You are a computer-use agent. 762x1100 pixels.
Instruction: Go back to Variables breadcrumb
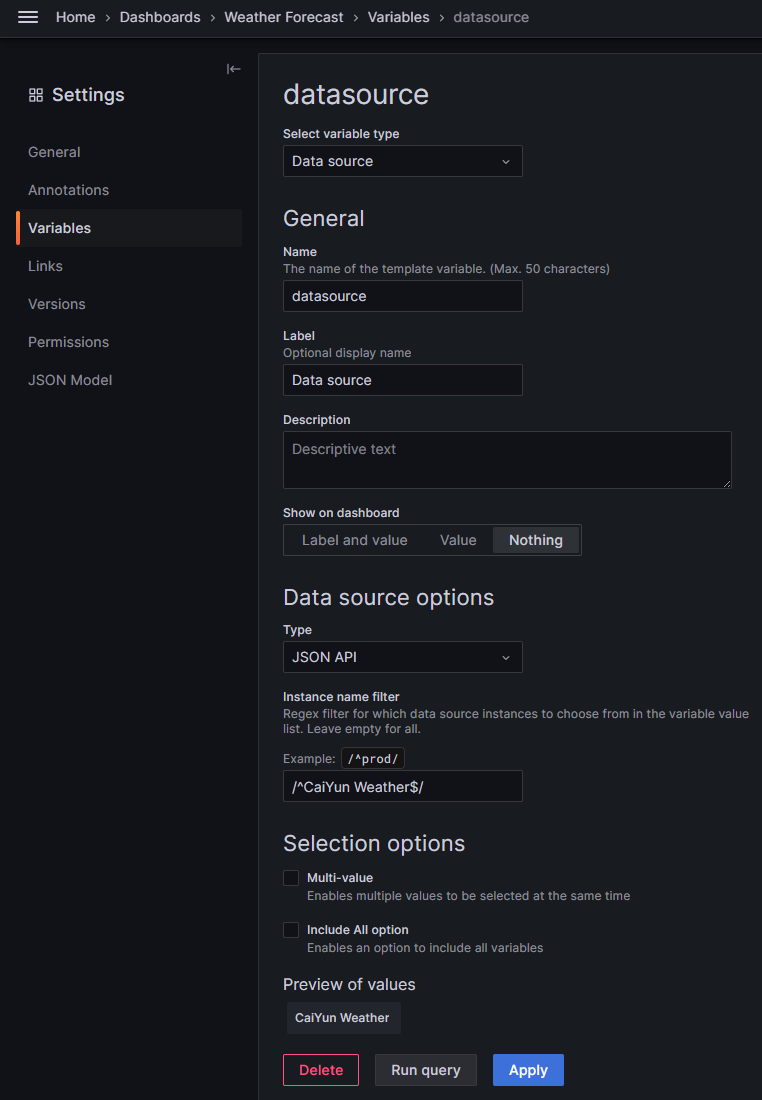[399, 17]
